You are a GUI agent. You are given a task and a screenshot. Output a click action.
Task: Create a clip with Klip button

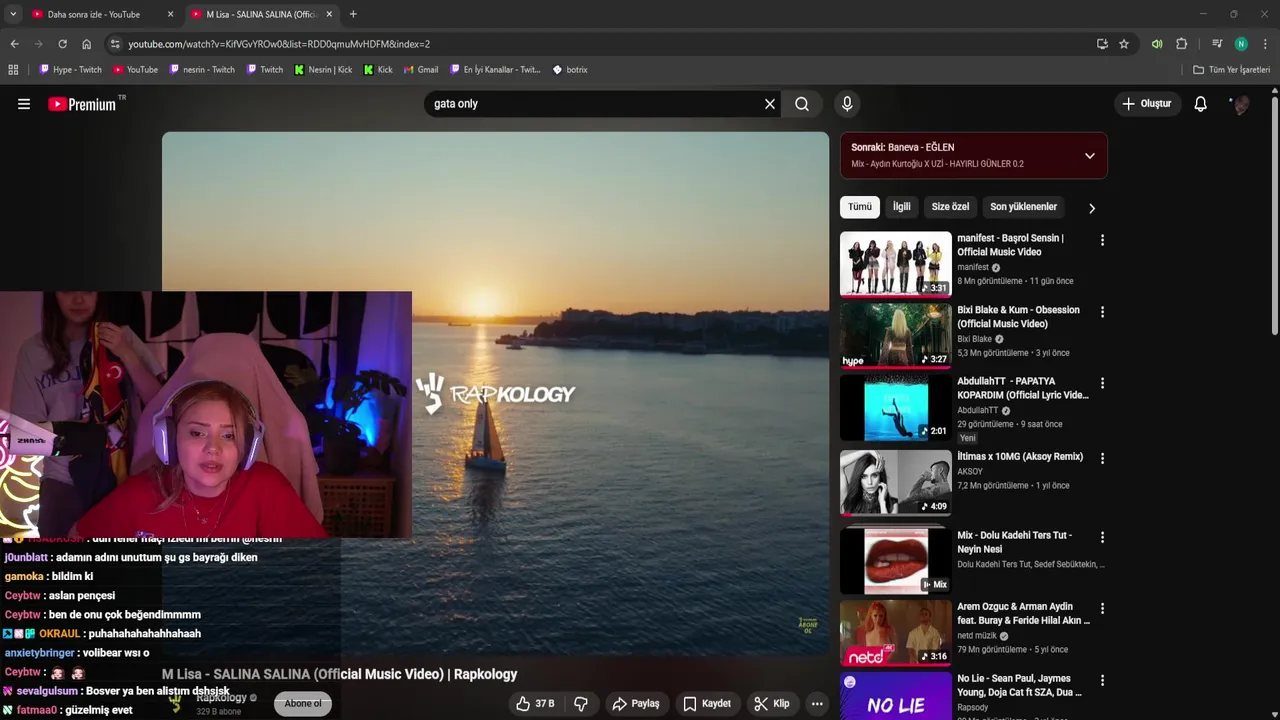tap(772, 704)
